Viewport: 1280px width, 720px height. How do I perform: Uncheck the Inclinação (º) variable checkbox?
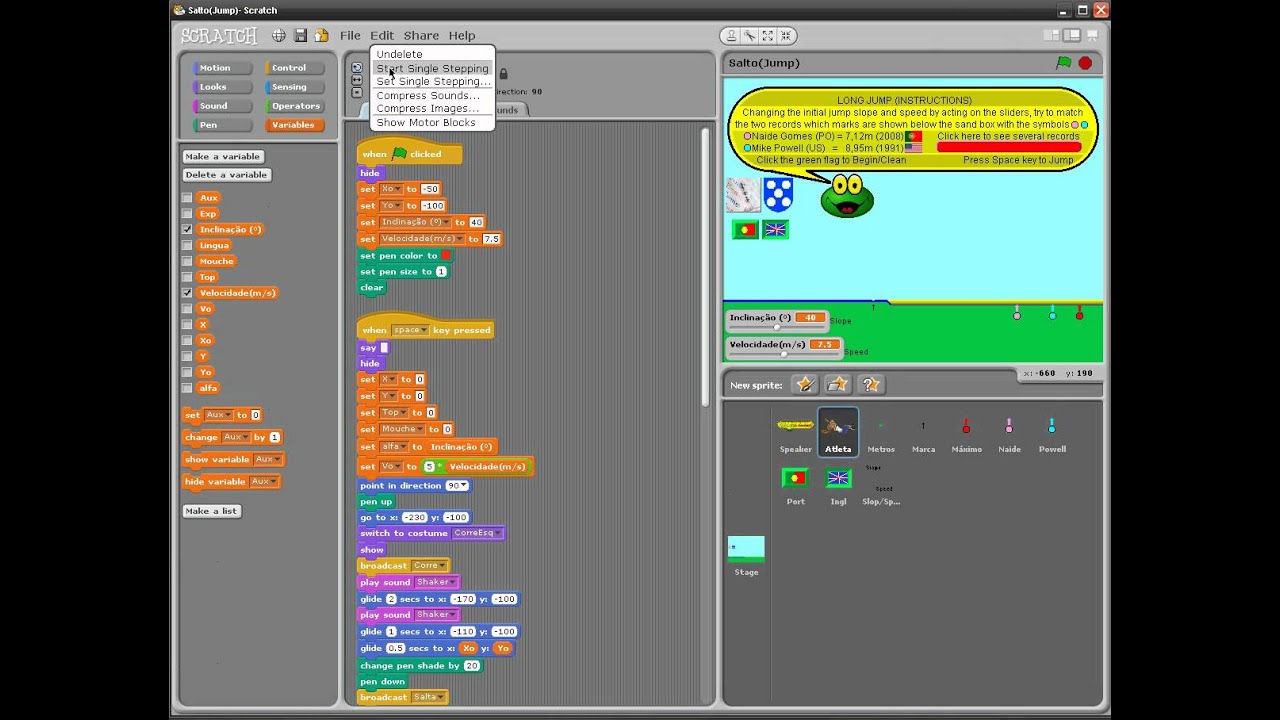tap(187, 230)
